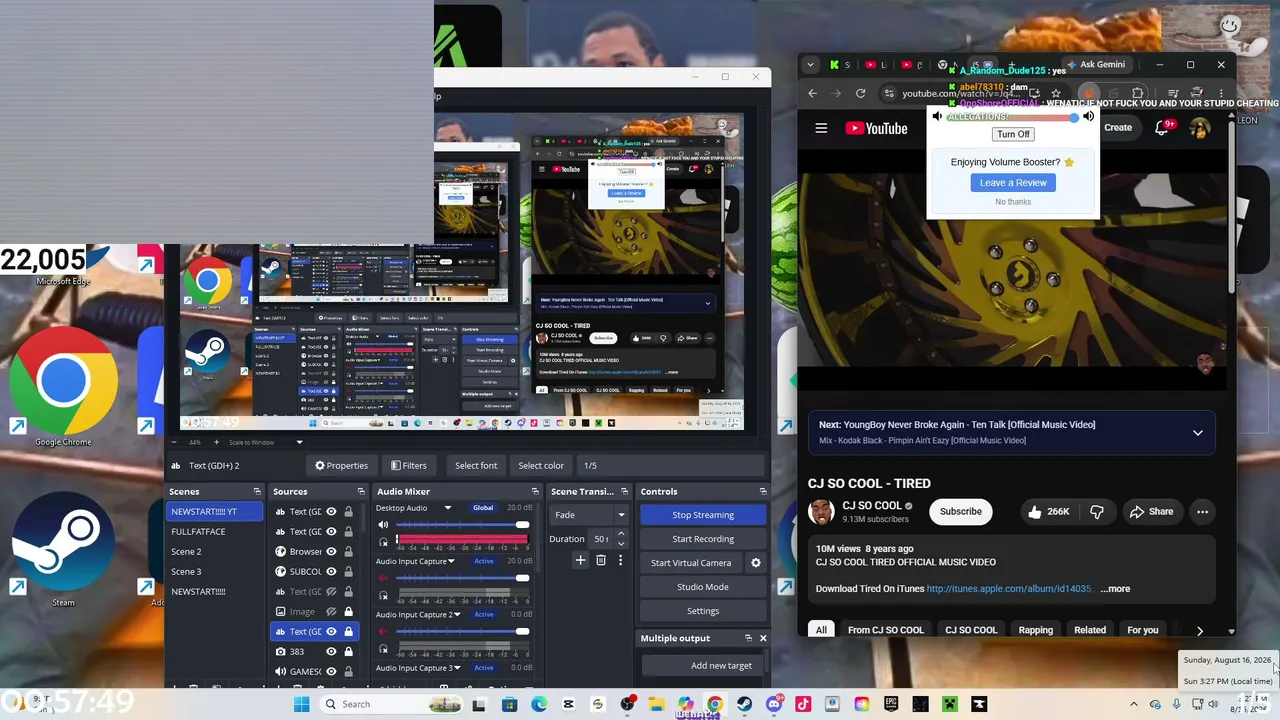Like the CJ SO COOL - TIRED video
The height and width of the screenshot is (720, 1280).
point(1048,512)
